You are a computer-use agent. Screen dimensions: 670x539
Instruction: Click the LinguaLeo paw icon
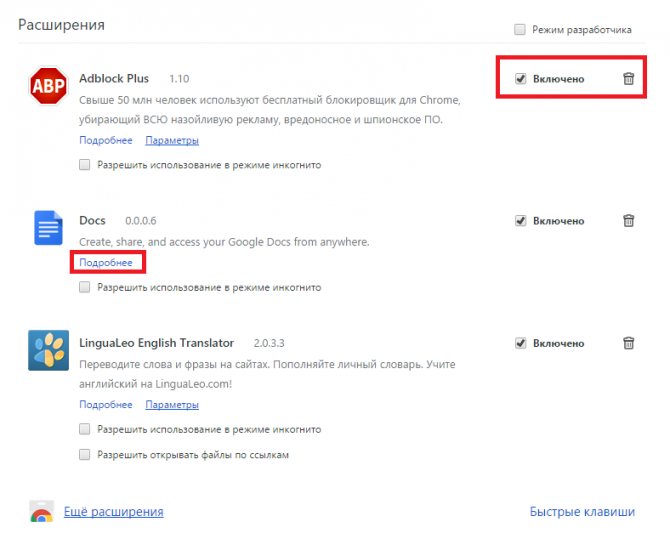(x=48, y=350)
